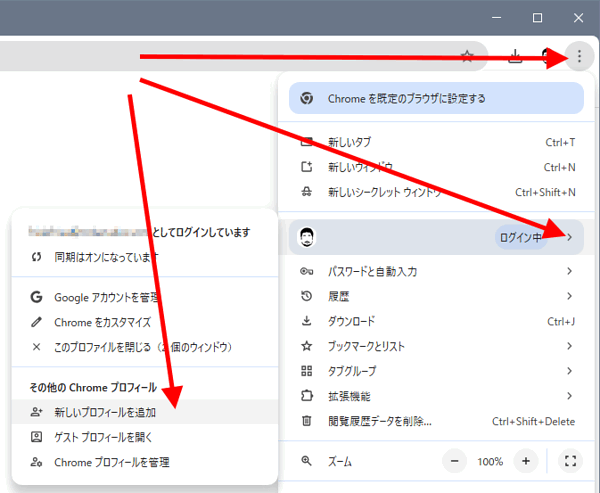600x493 pixels.
Task: Click the Chrome logo in default-browser banner
Action: 307,98
